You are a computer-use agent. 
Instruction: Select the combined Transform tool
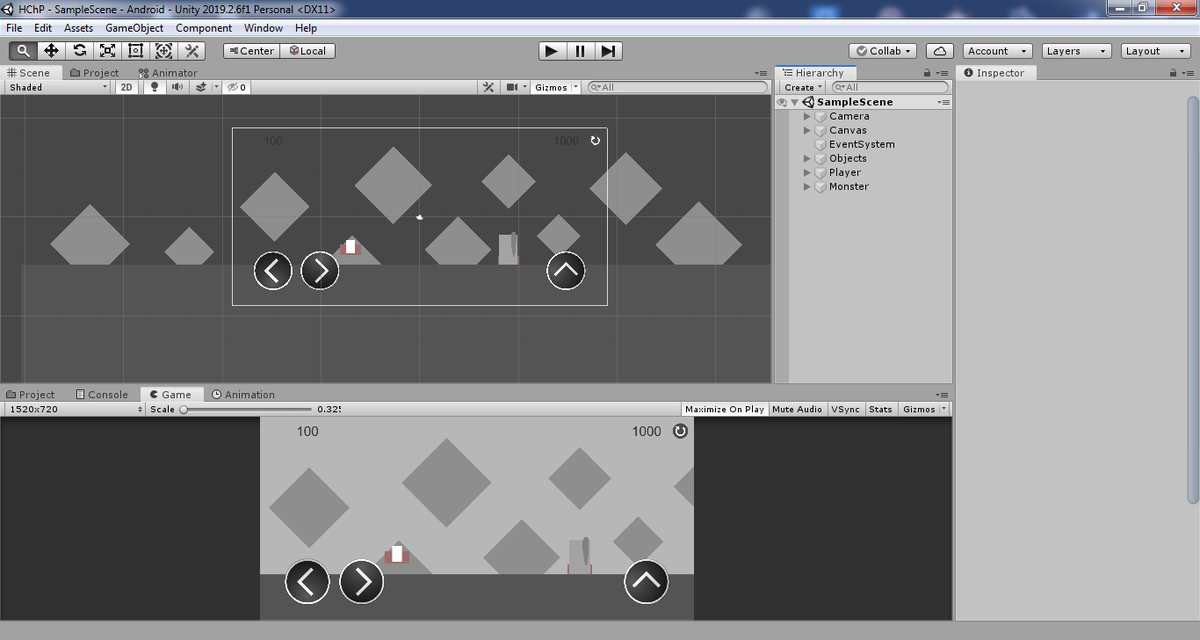tap(163, 51)
